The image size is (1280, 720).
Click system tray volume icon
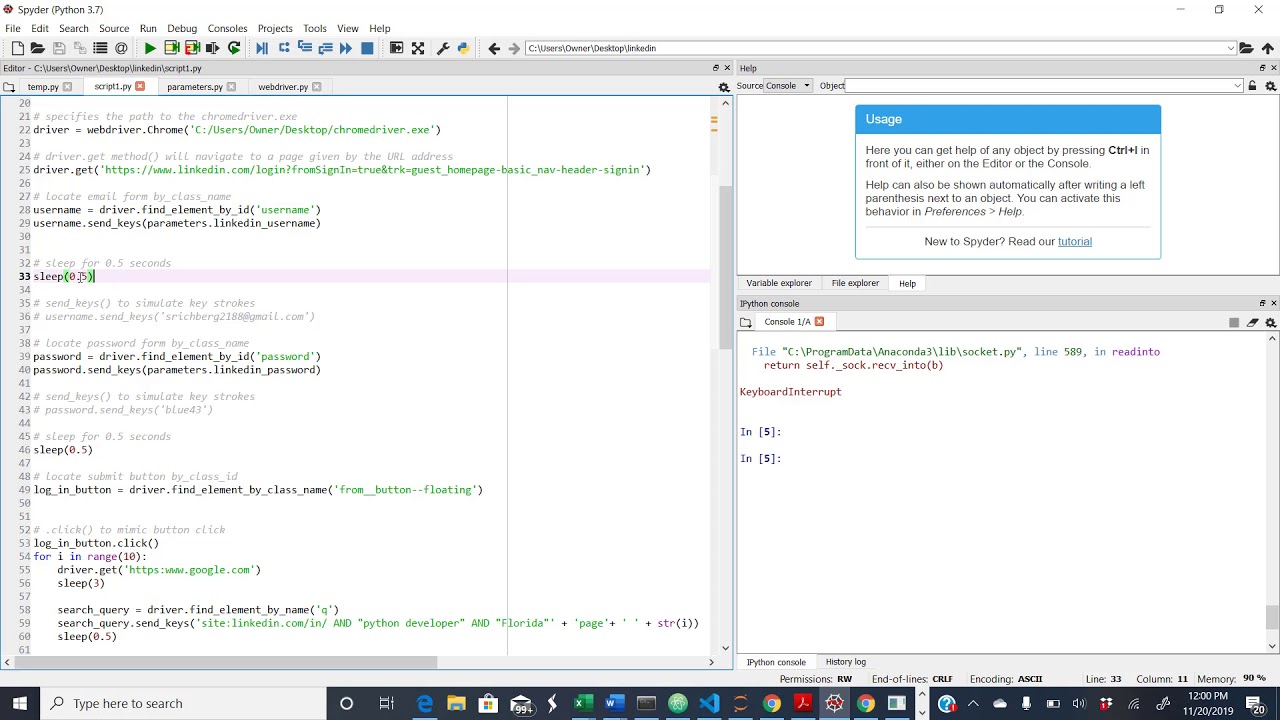(1079, 704)
